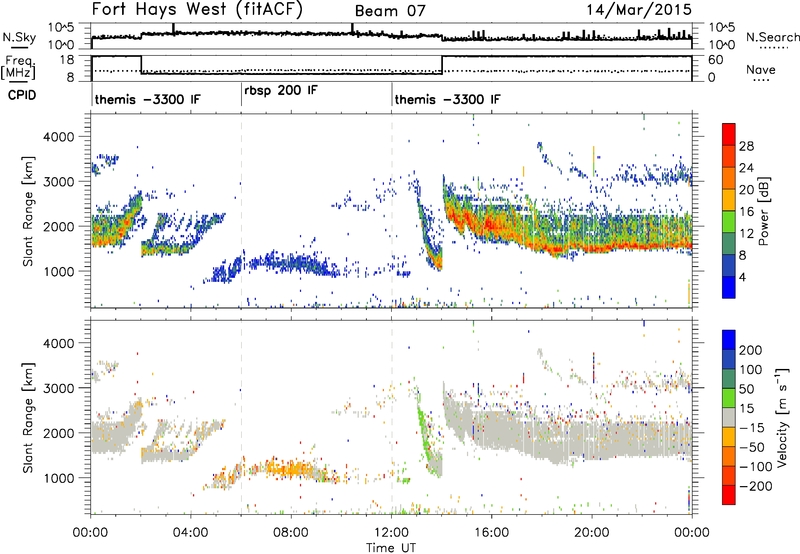Click the "Time UT" axis title

click(391, 547)
